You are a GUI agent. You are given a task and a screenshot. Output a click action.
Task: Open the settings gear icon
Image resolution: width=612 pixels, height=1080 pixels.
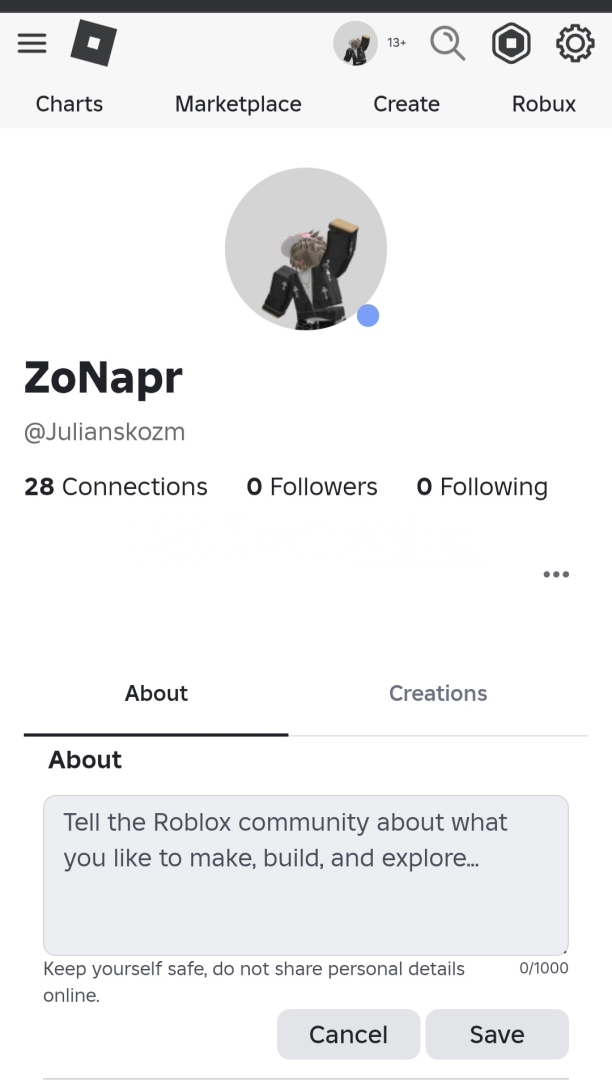click(x=575, y=44)
